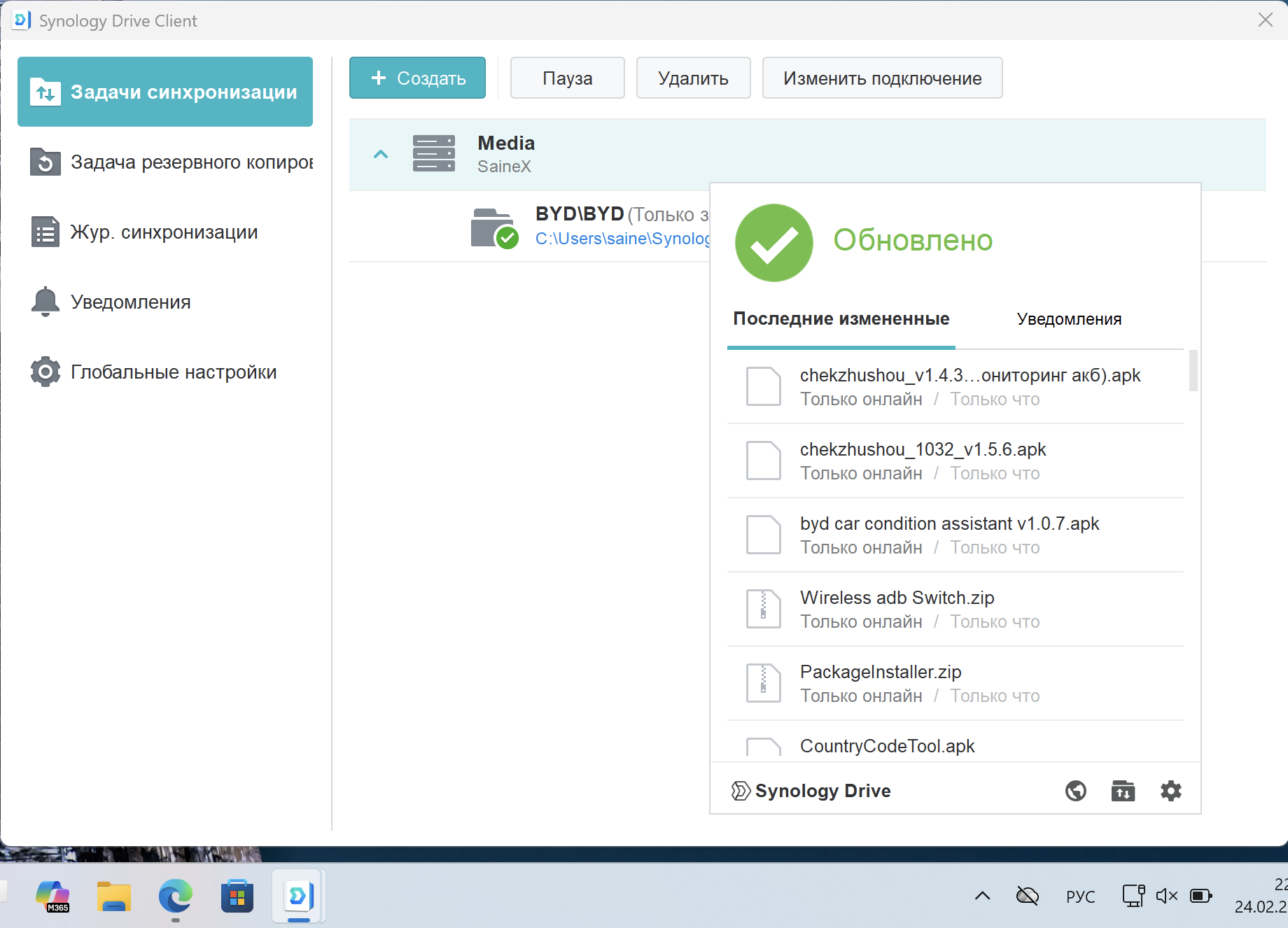Open the C:\Users\saine local path link
Image resolution: width=1288 pixels, height=928 pixels.
622,239
